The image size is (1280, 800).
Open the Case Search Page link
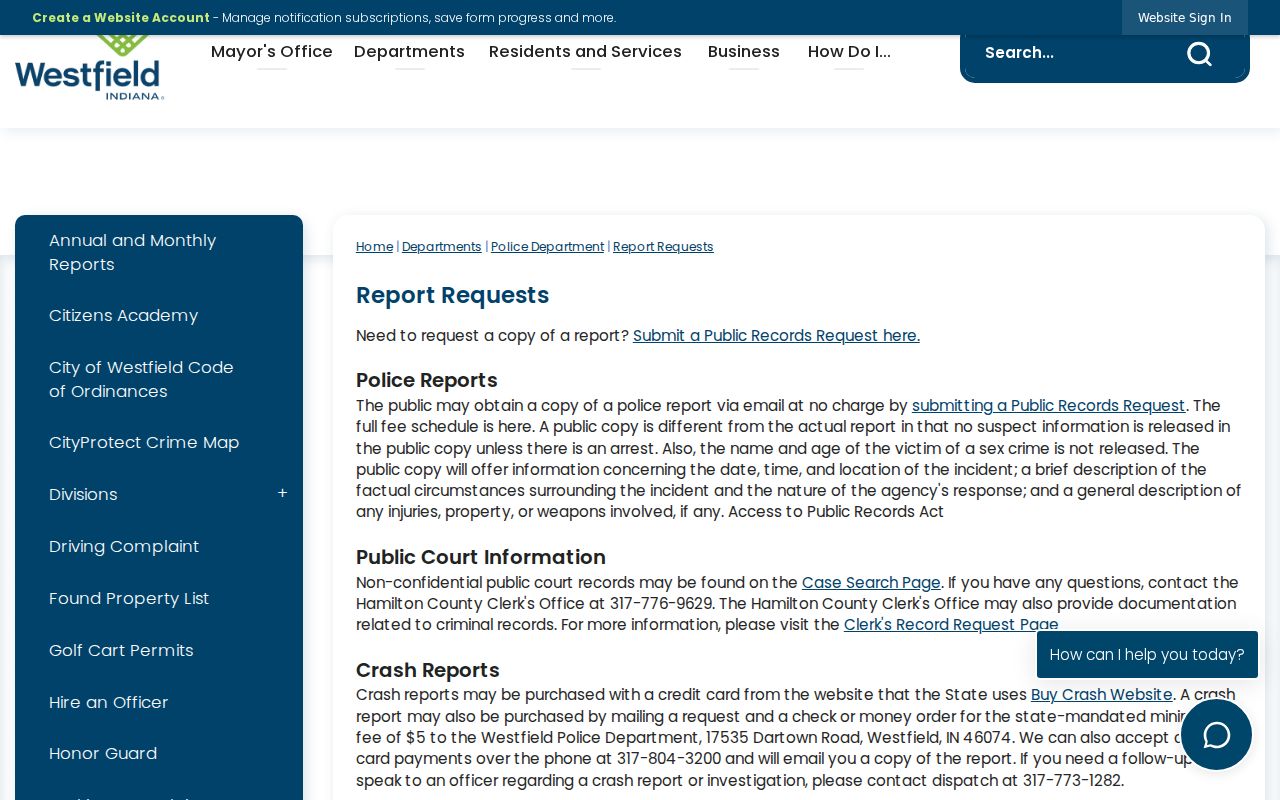pyautogui.click(x=871, y=583)
